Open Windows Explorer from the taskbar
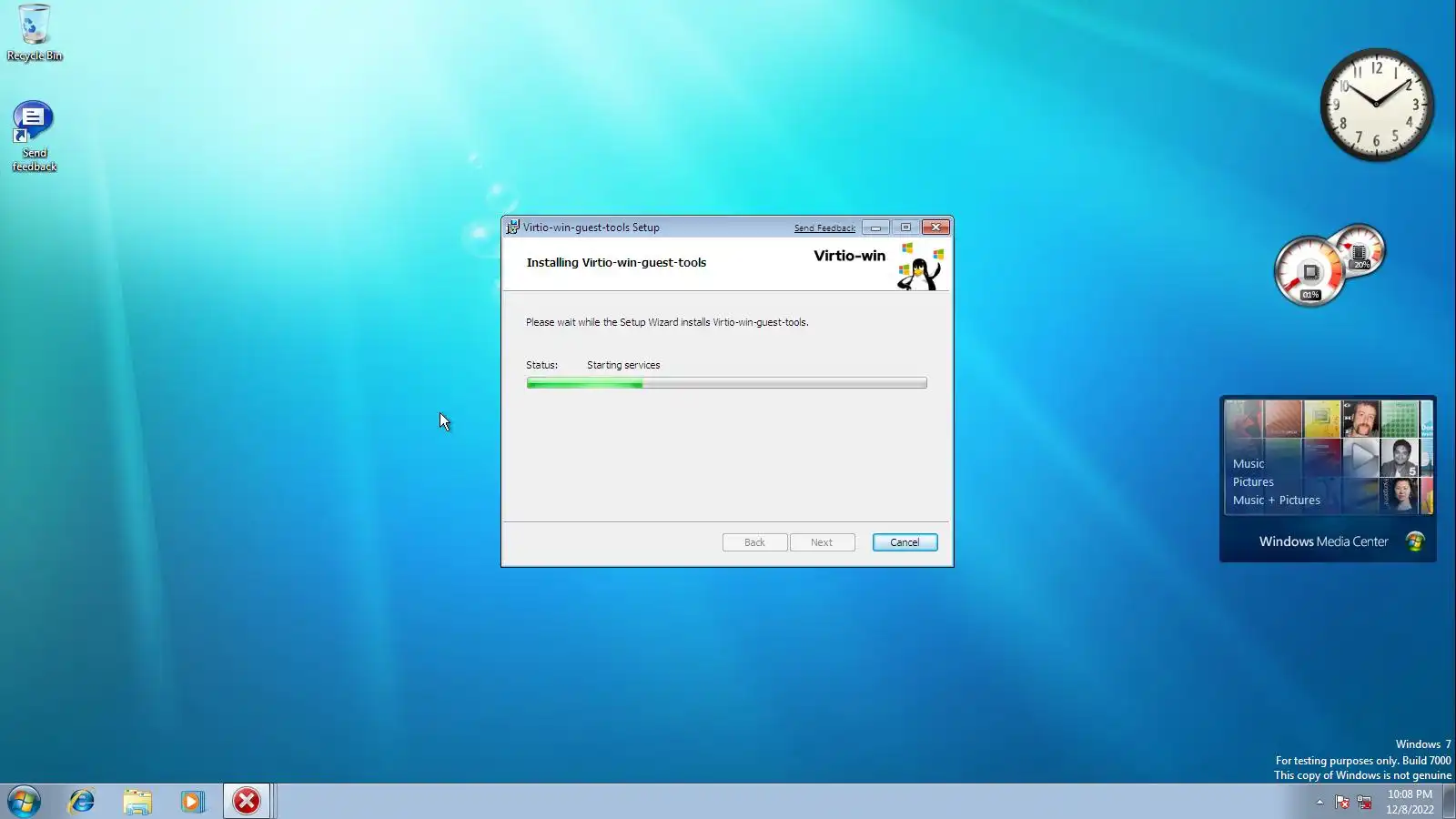The image size is (1456, 819). click(x=137, y=802)
